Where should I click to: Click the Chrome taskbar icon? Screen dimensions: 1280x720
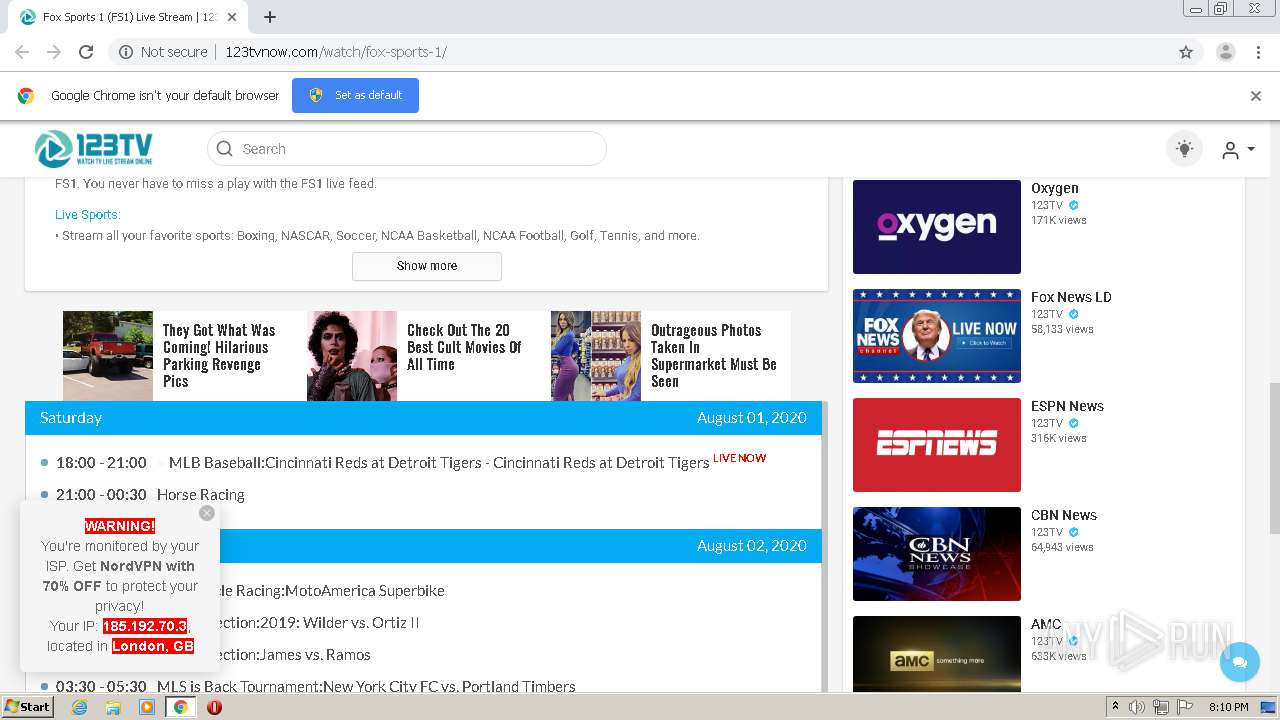181,707
